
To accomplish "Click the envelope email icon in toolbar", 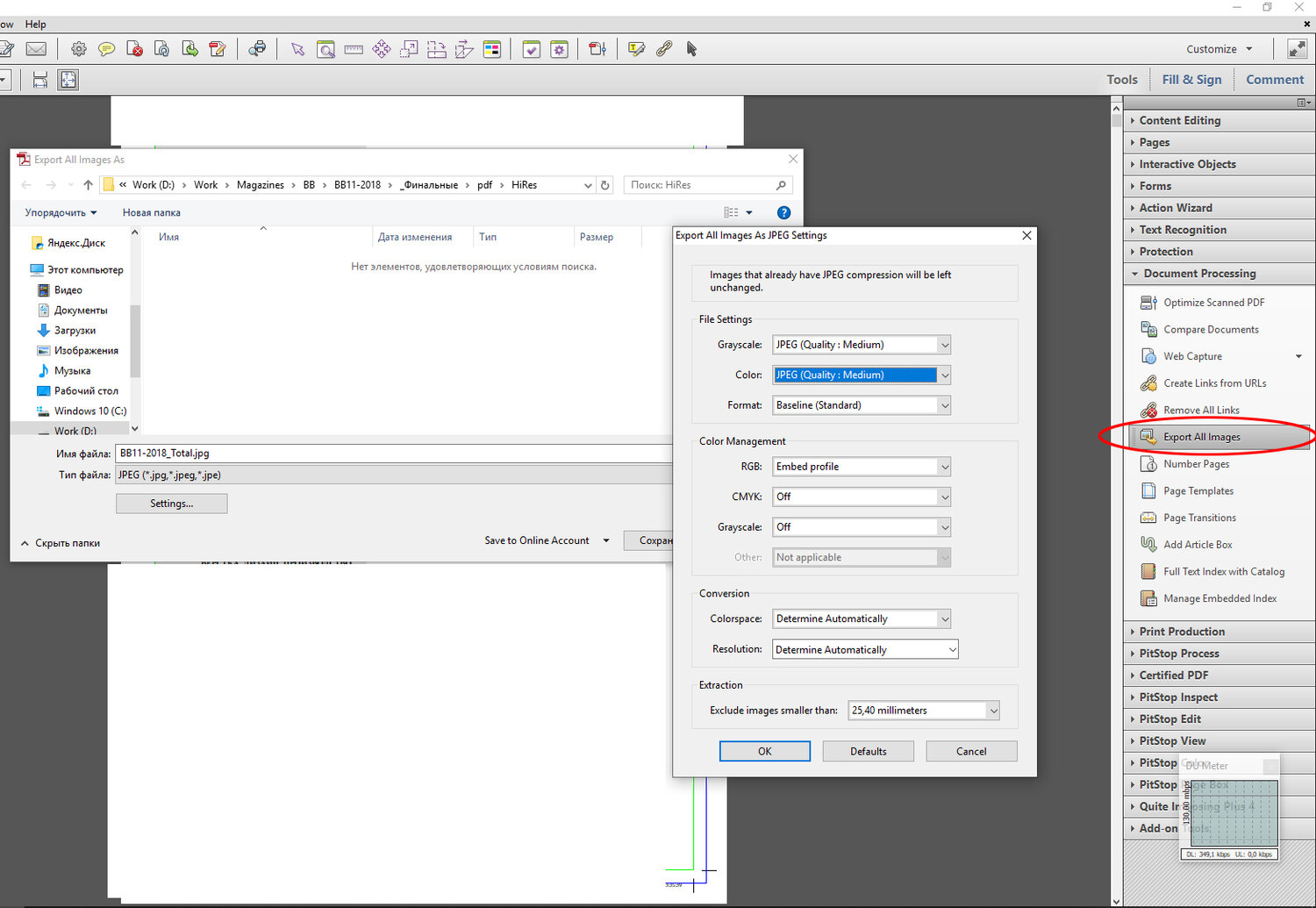I will point(36,49).
